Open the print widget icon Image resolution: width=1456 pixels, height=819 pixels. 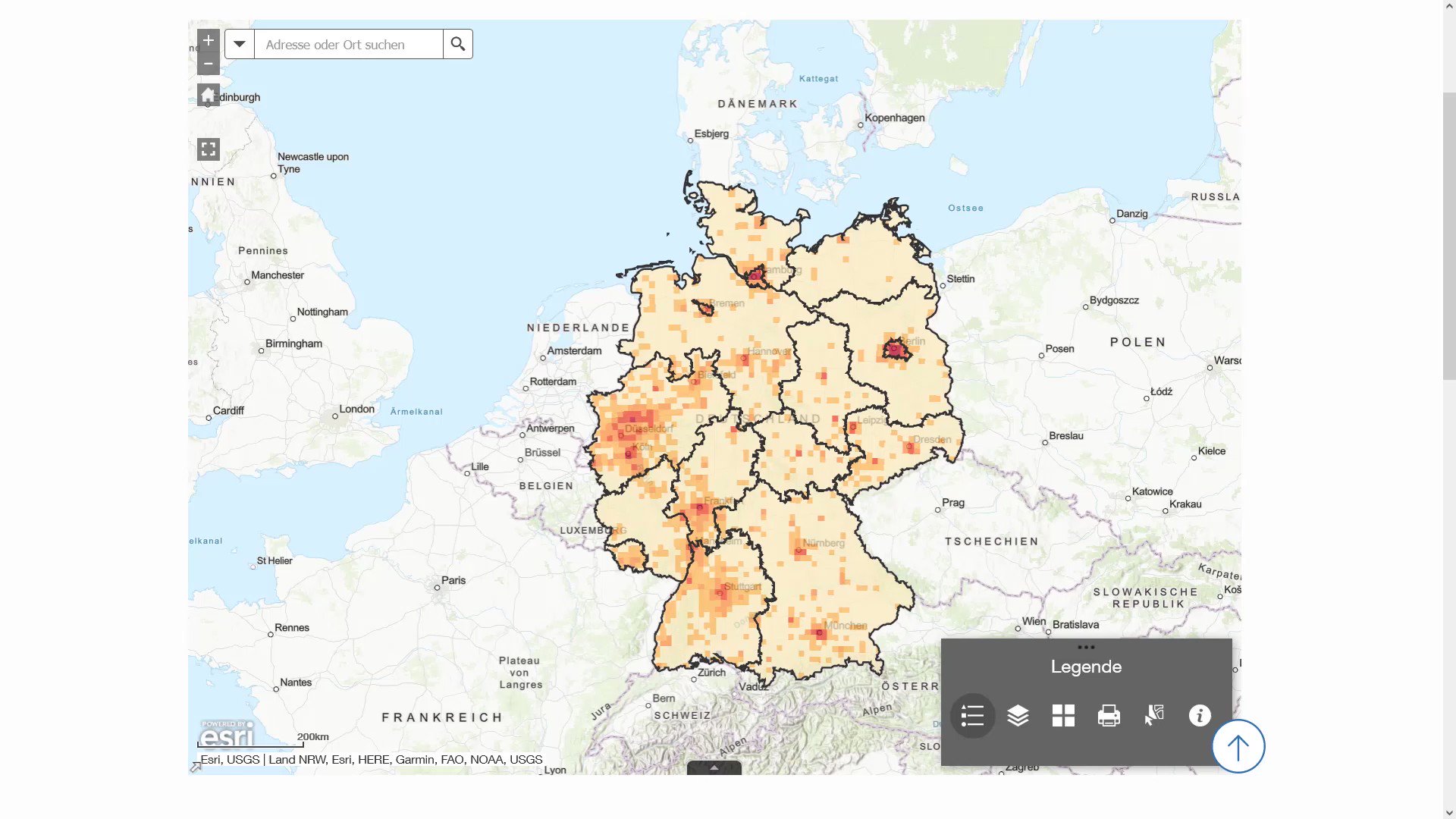pos(1109,715)
